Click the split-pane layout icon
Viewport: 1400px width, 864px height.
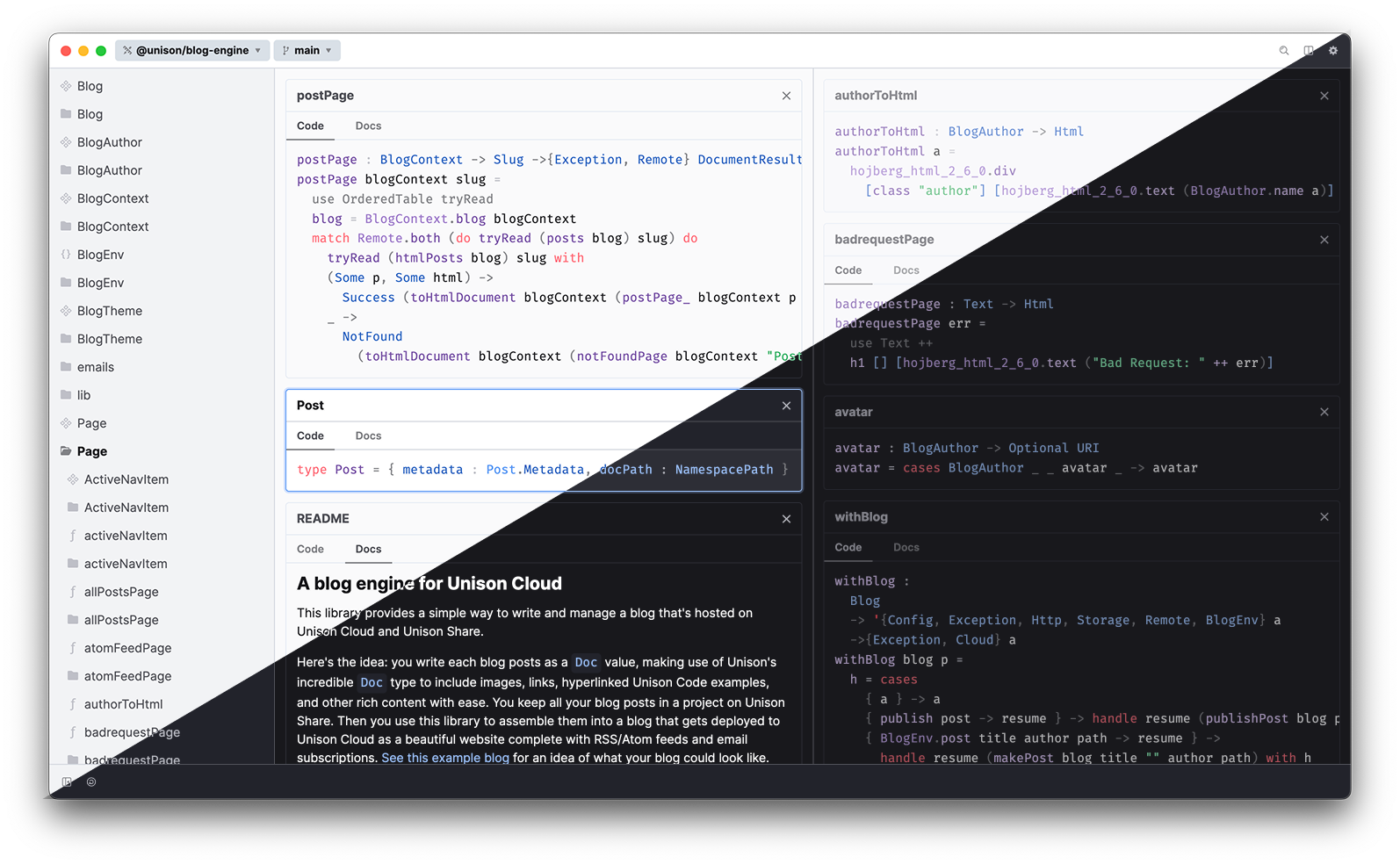[x=1309, y=51]
